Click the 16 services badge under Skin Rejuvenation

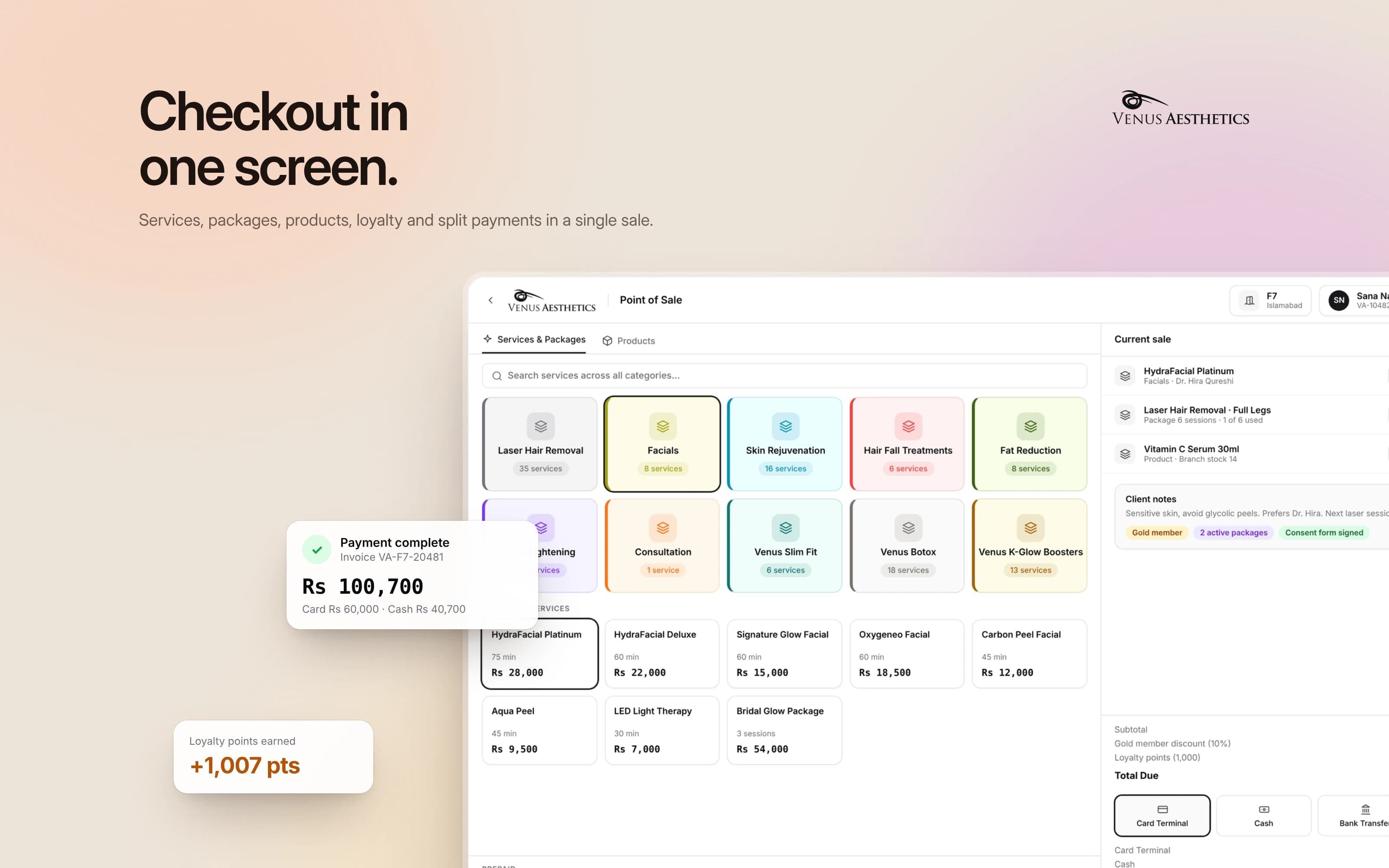pyautogui.click(x=785, y=468)
